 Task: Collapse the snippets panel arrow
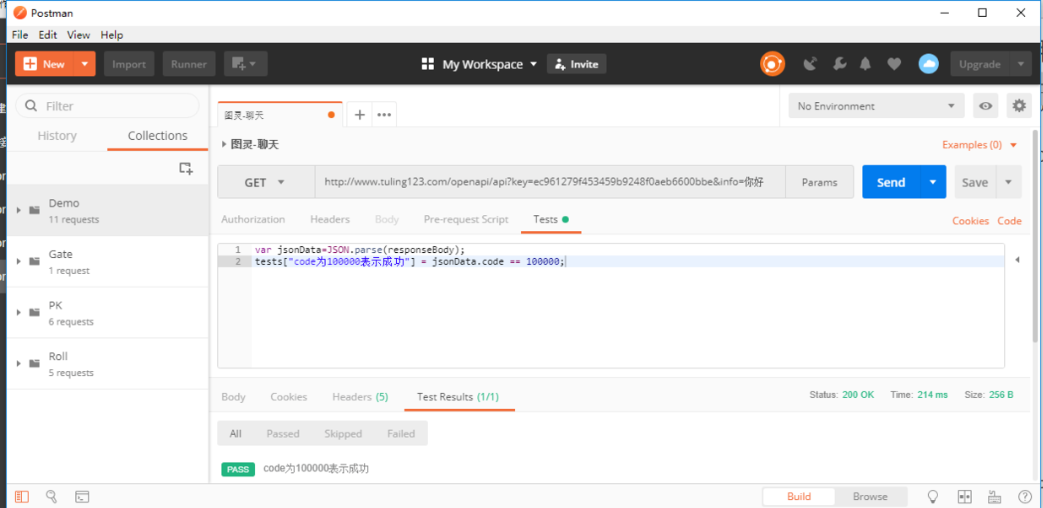(x=1017, y=260)
